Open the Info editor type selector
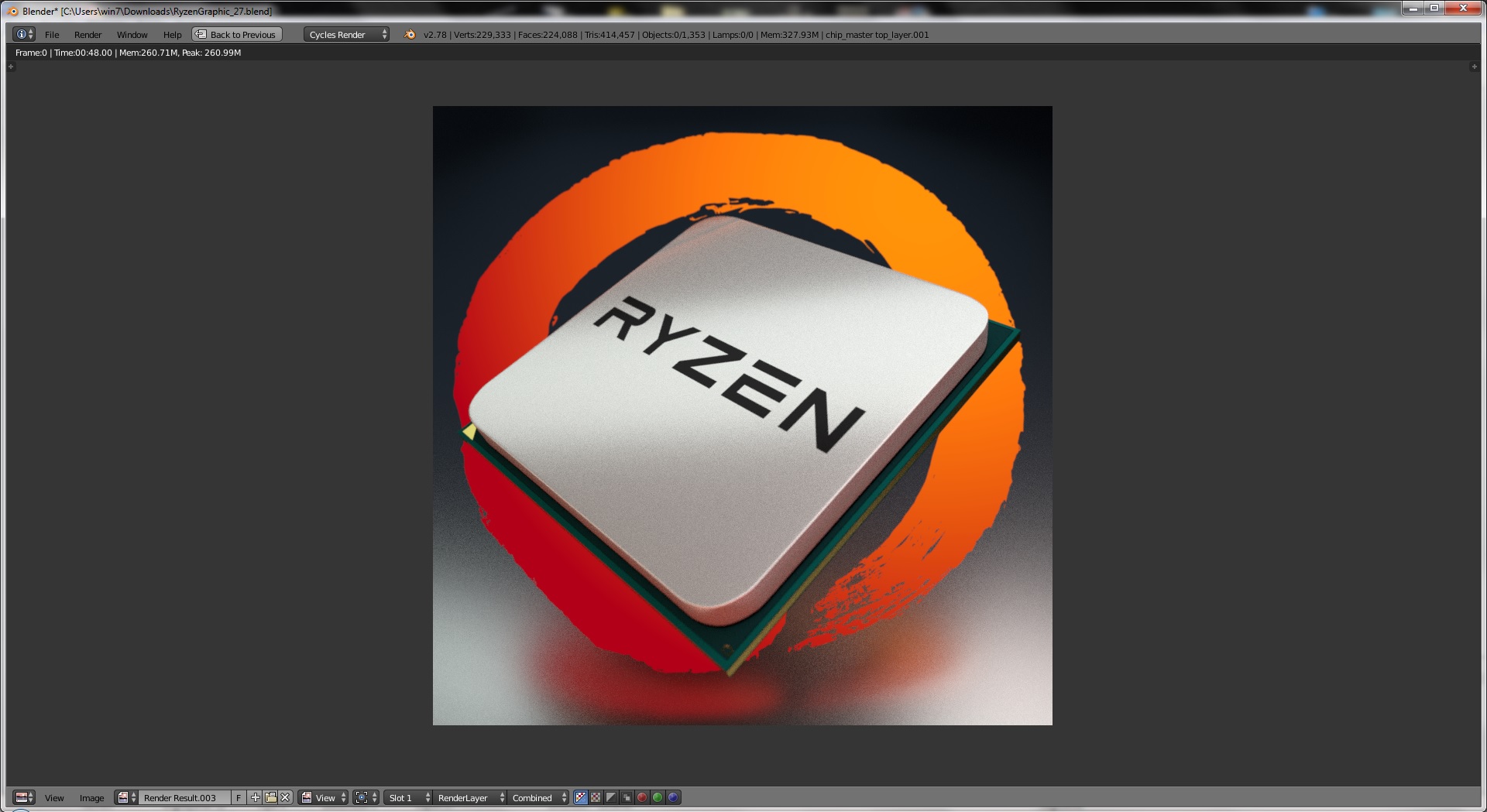Image resolution: width=1487 pixels, height=812 pixels. coord(24,34)
